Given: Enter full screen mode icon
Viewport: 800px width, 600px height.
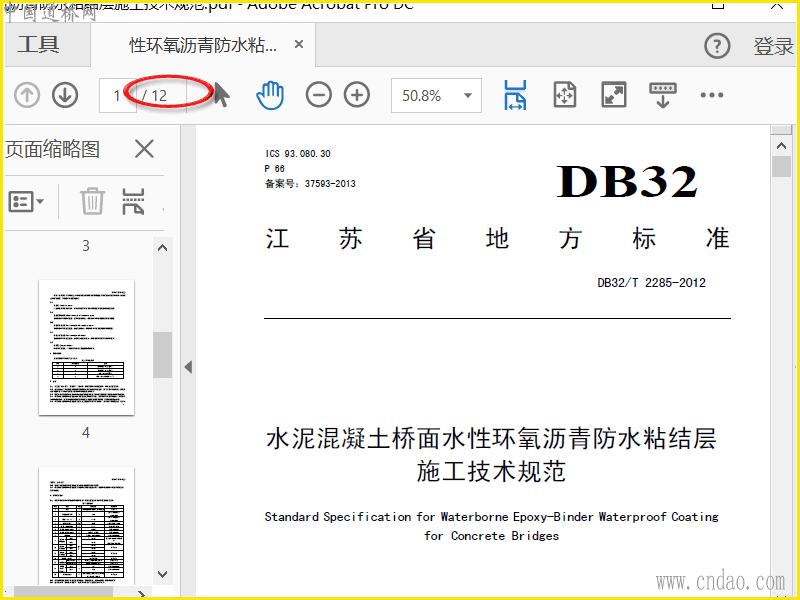Looking at the screenshot, I should (614, 95).
